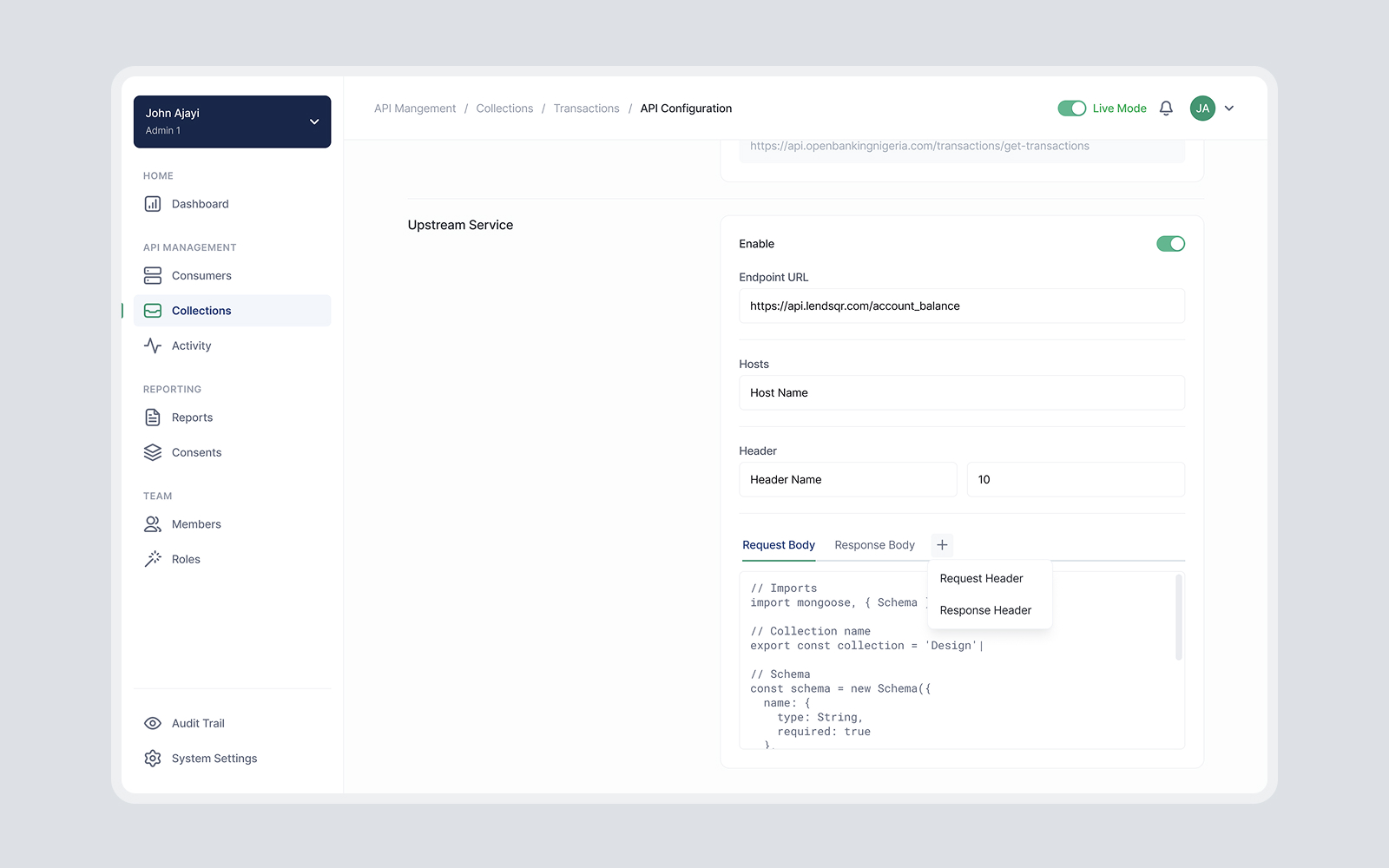This screenshot has height=868, width=1389.
Task: Select the Members people icon
Action: (x=153, y=524)
